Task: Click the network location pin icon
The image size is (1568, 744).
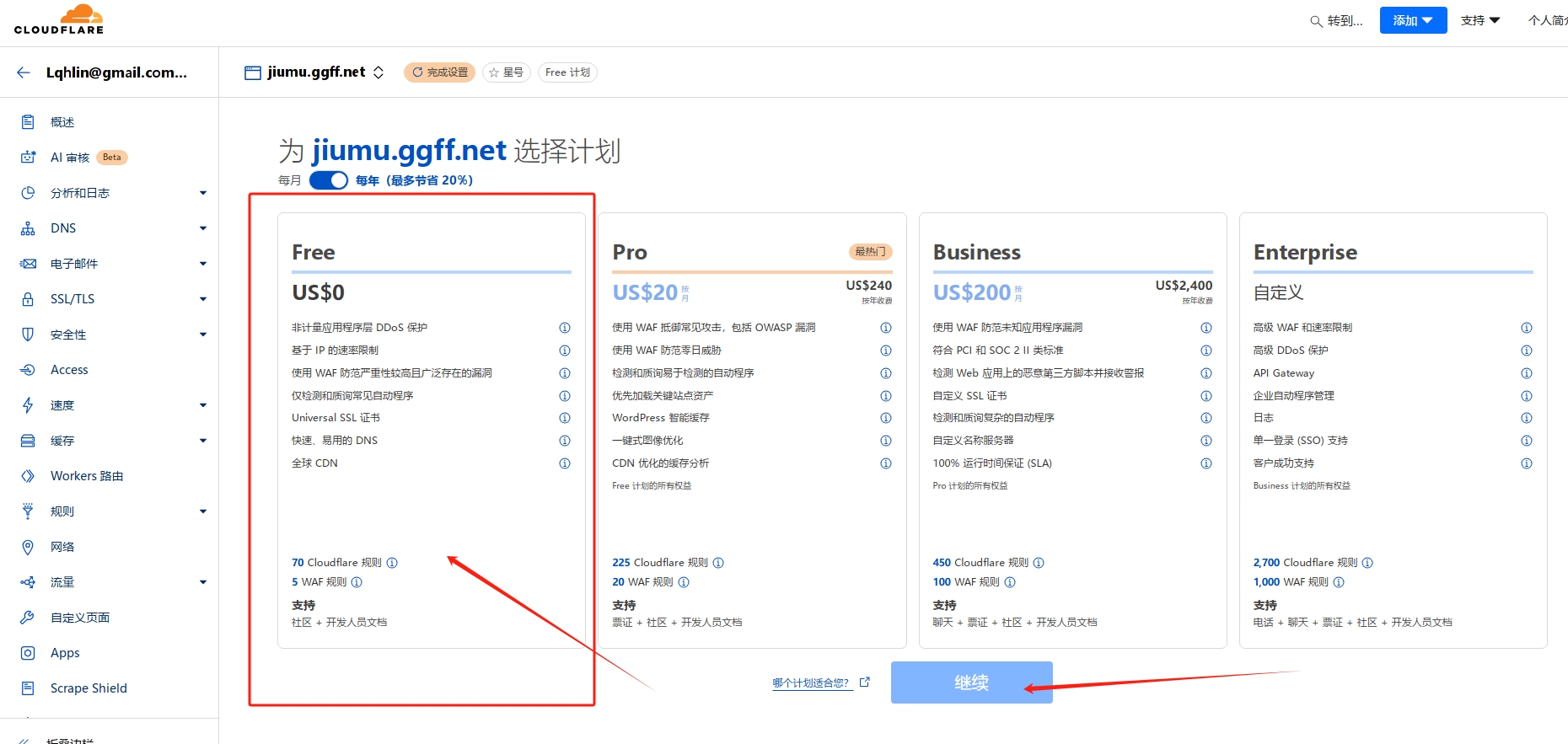Action: point(28,547)
